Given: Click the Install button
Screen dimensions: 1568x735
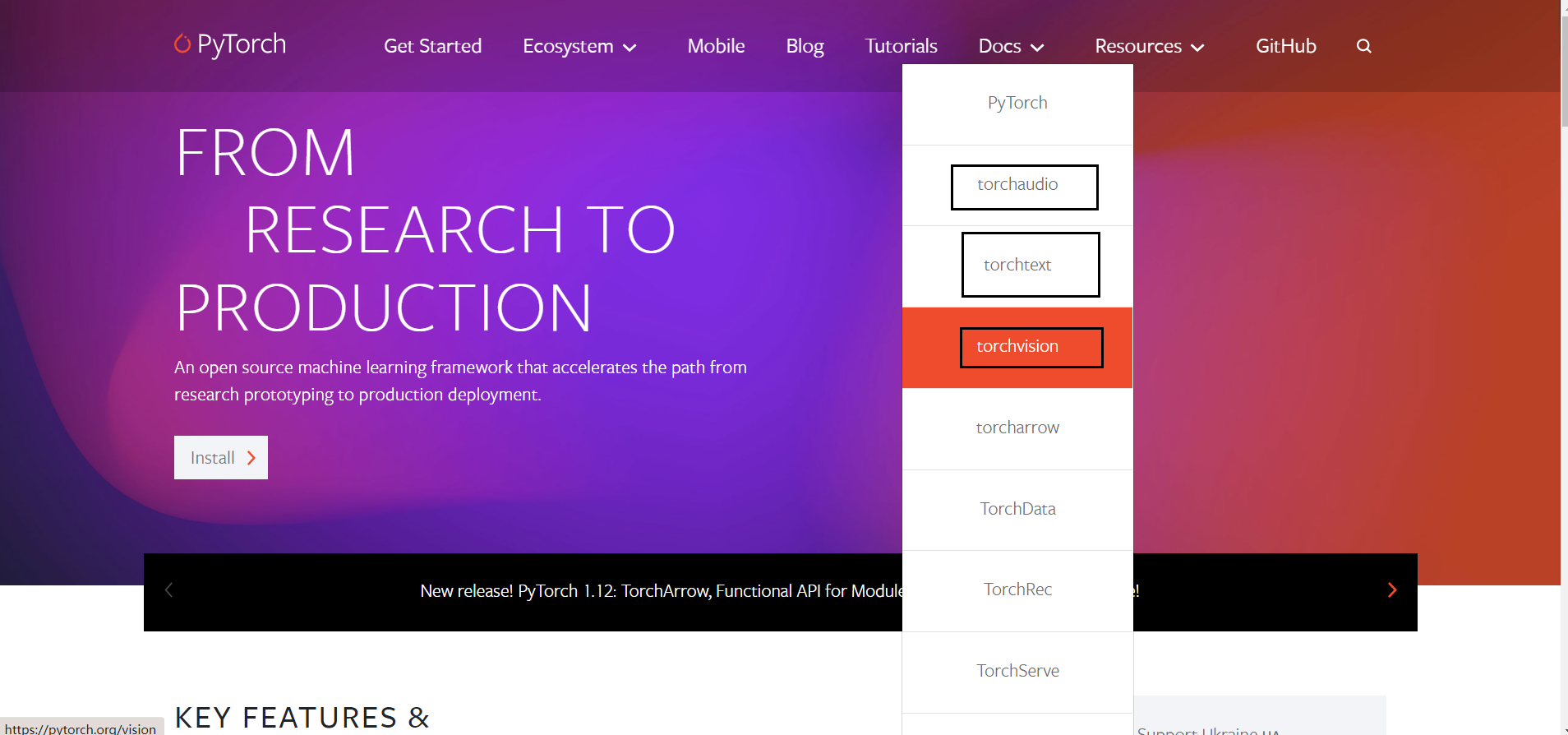Looking at the screenshot, I should [x=220, y=458].
